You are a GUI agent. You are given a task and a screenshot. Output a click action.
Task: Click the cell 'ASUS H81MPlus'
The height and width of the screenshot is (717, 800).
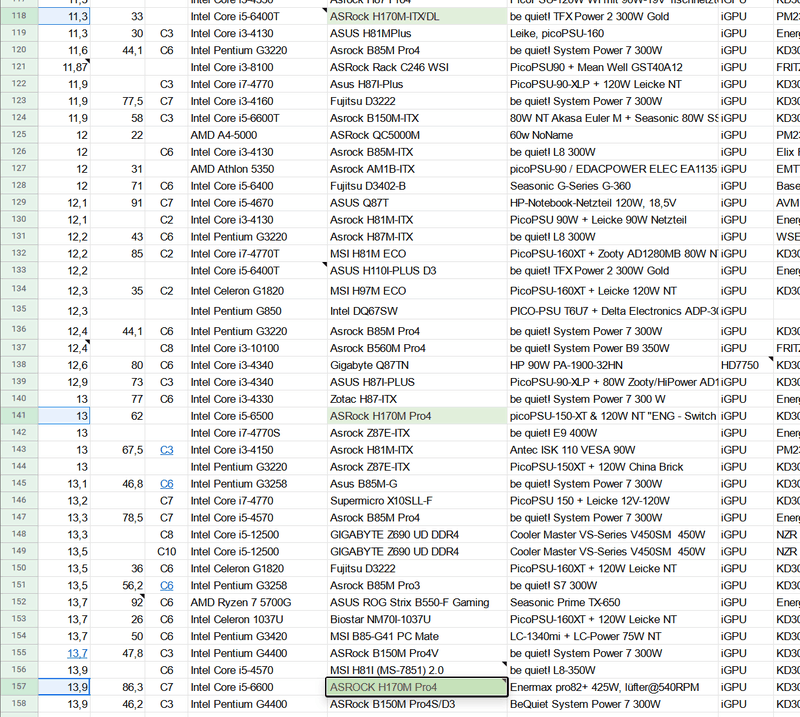[417, 33]
